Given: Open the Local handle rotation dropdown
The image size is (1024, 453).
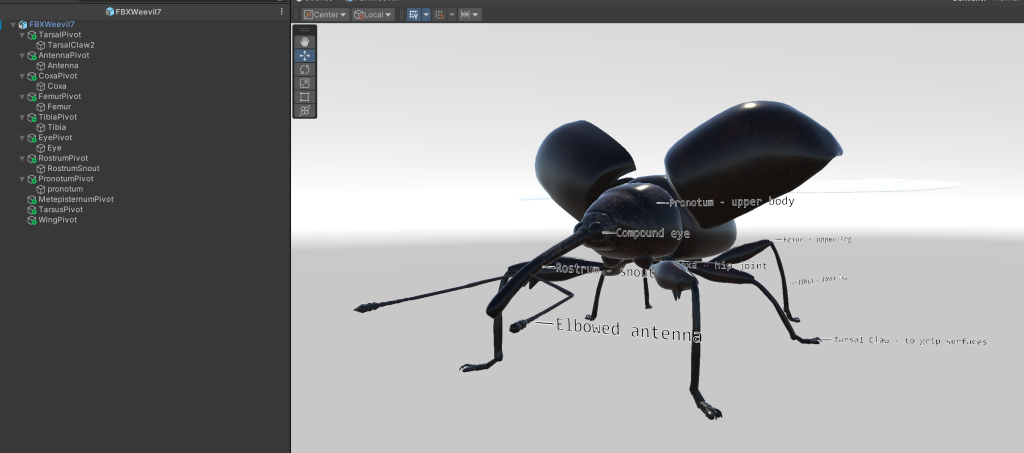Looking at the screenshot, I should (374, 15).
